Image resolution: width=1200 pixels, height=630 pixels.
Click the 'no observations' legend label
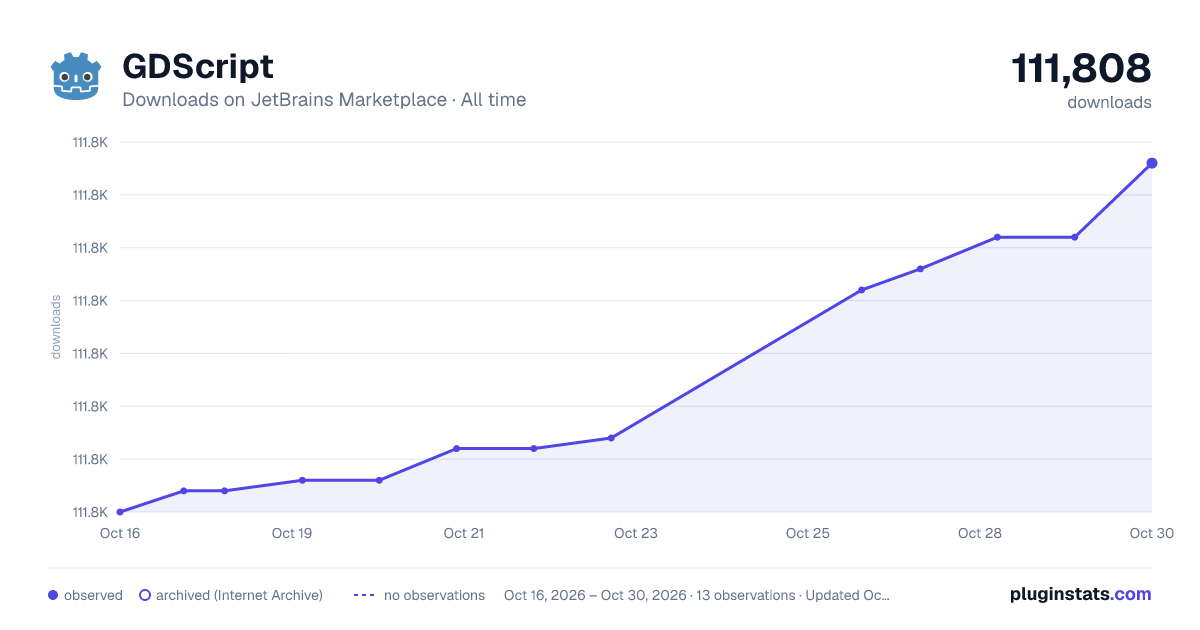(434, 595)
